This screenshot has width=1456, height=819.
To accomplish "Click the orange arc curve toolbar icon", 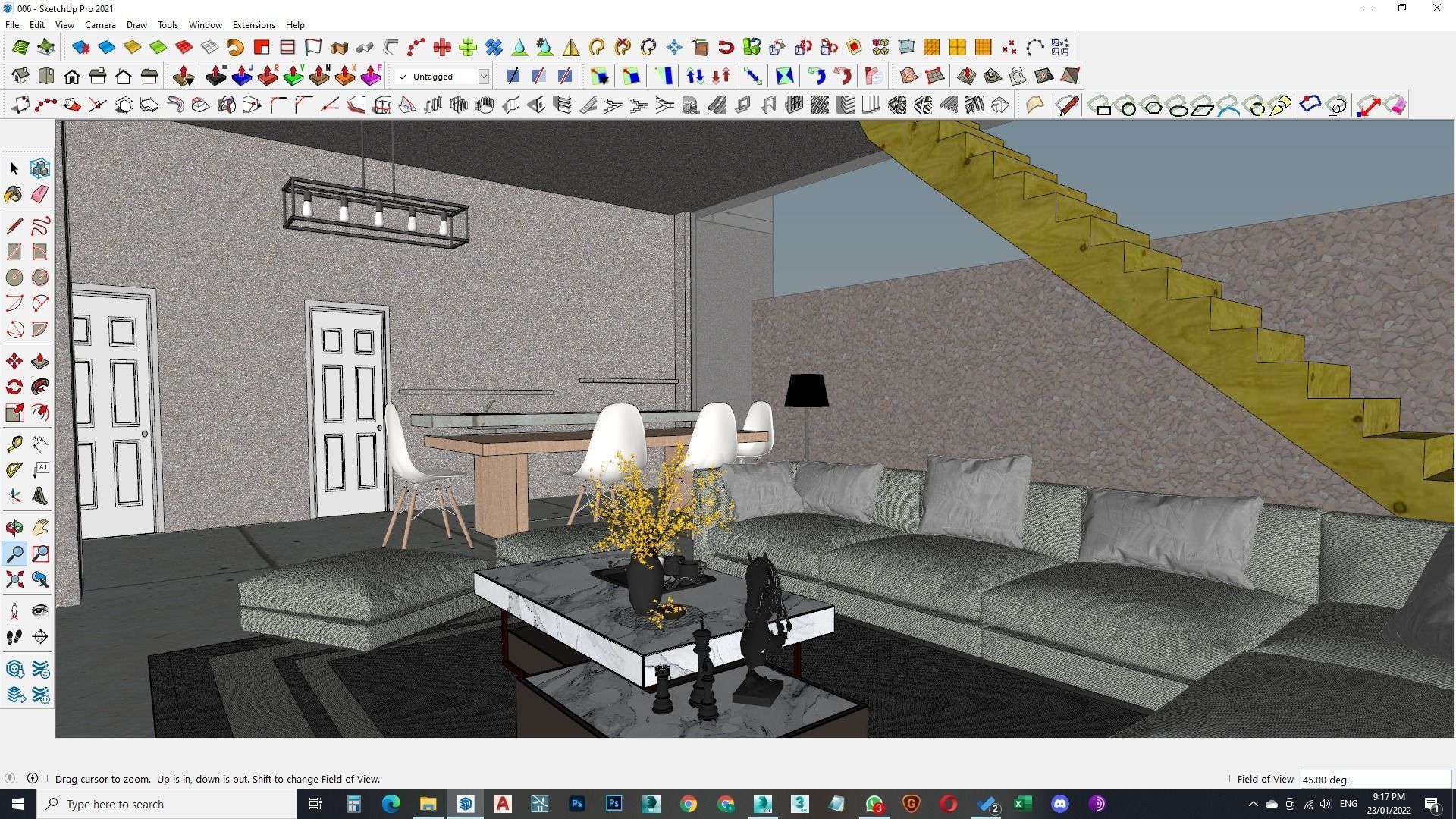I will (235, 48).
